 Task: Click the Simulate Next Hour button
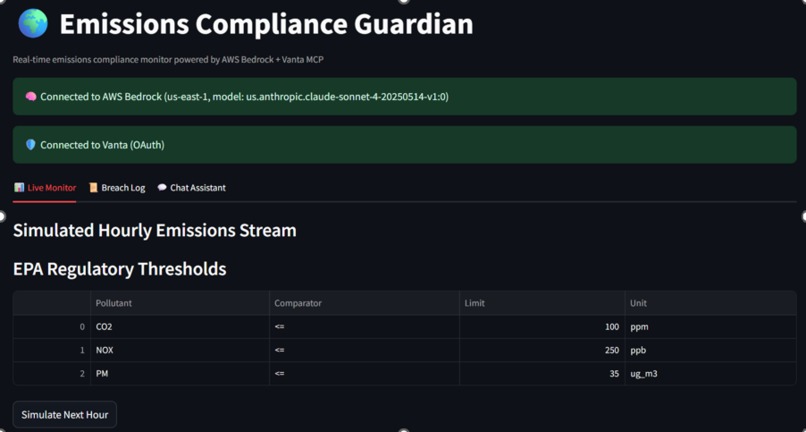point(65,415)
